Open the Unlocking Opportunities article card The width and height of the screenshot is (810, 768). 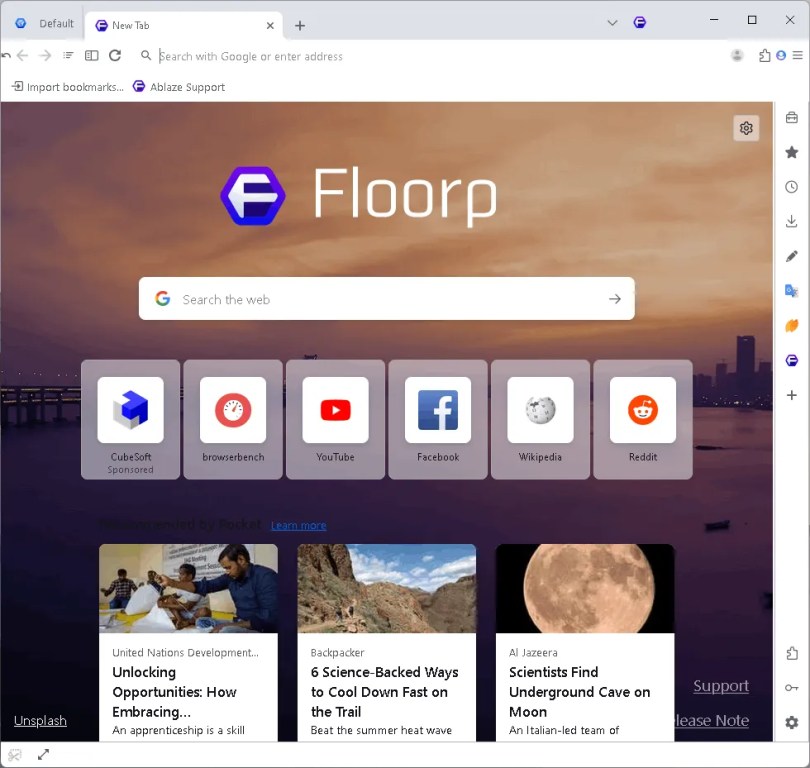click(189, 643)
